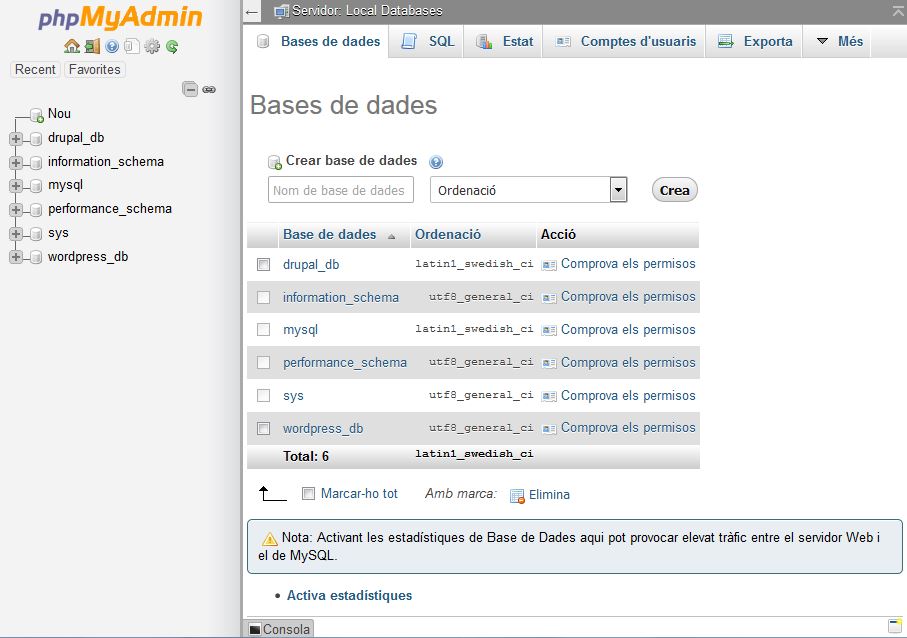Screen dimensions: 907x638
Task: Click the server icon beside Servidor
Action: click(282, 11)
